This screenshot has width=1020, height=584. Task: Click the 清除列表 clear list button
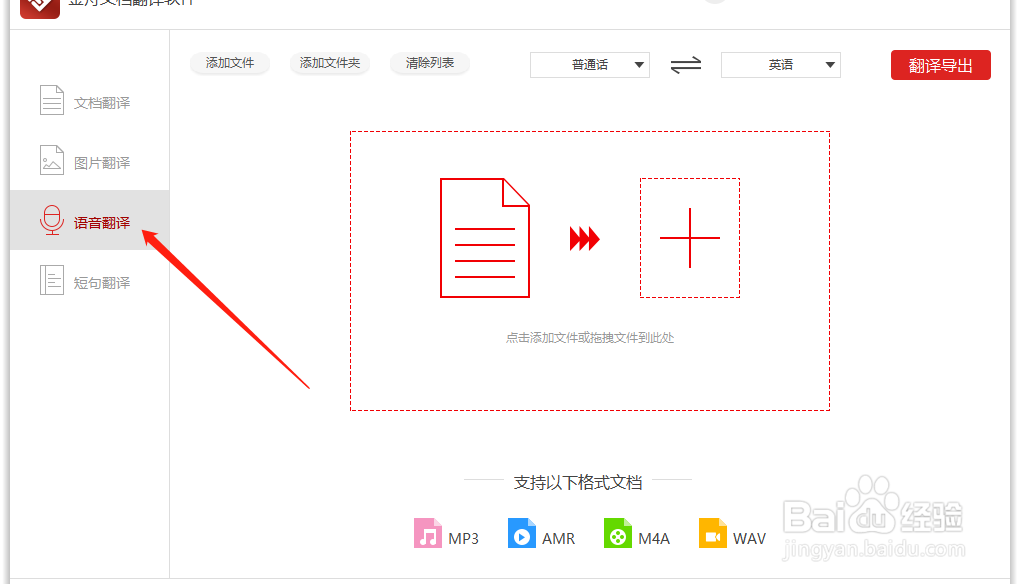(x=429, y=63)
